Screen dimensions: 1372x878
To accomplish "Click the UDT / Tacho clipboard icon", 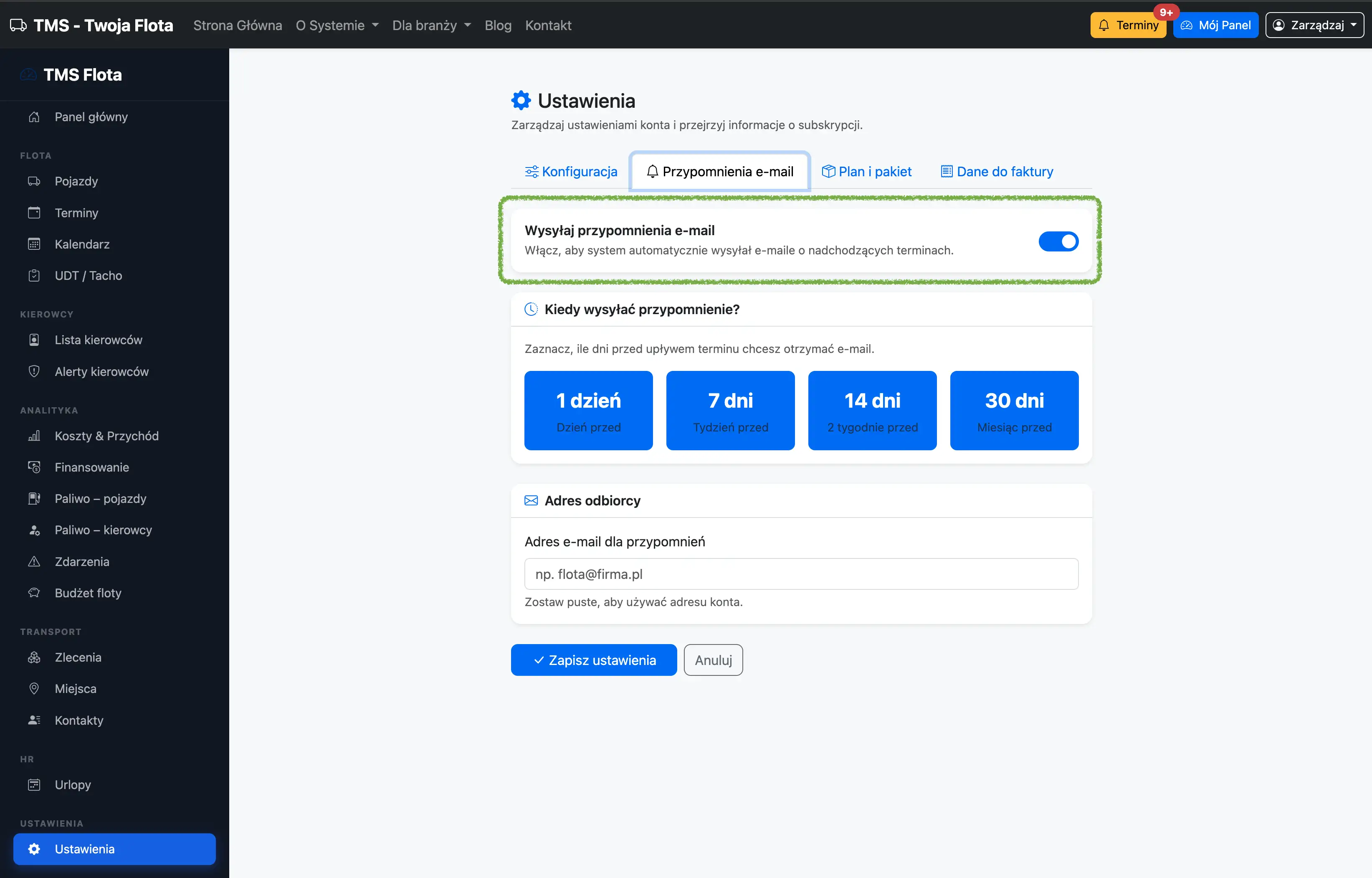I will [x=34, y=275].
